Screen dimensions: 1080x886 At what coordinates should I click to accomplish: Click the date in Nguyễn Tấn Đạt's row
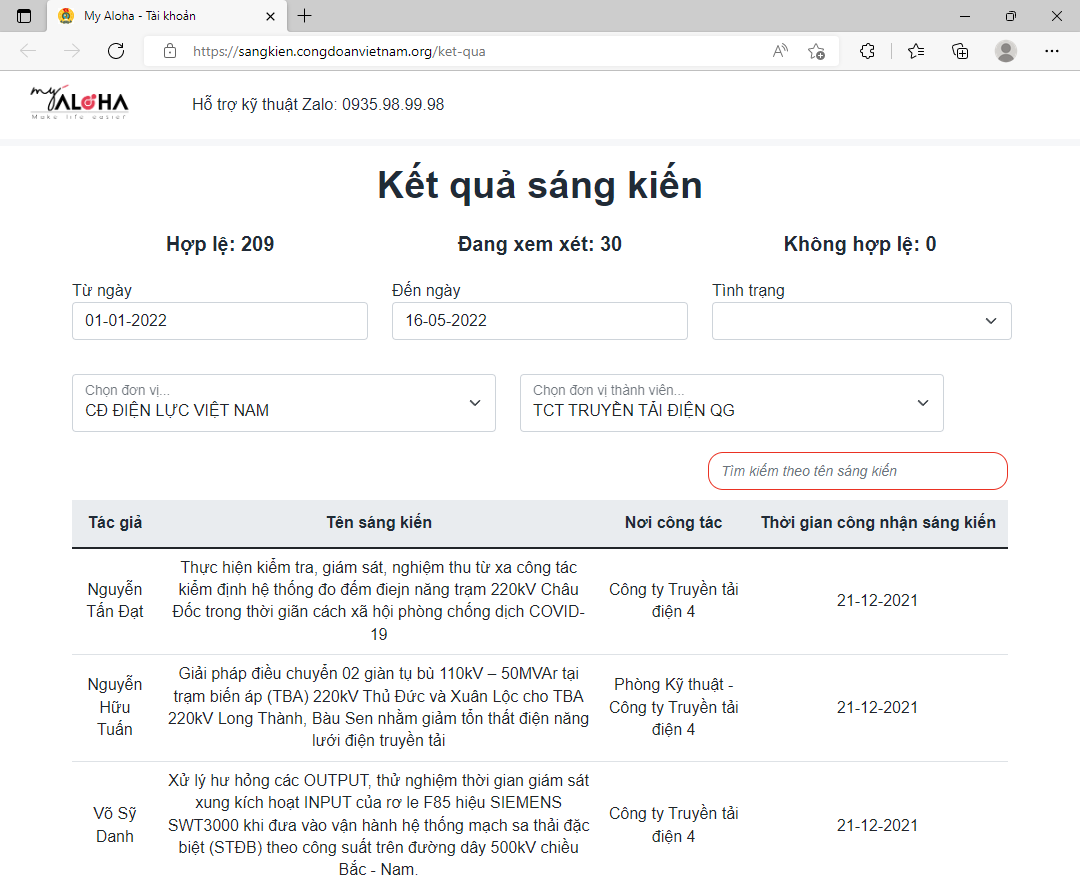[x=878, y=601]
